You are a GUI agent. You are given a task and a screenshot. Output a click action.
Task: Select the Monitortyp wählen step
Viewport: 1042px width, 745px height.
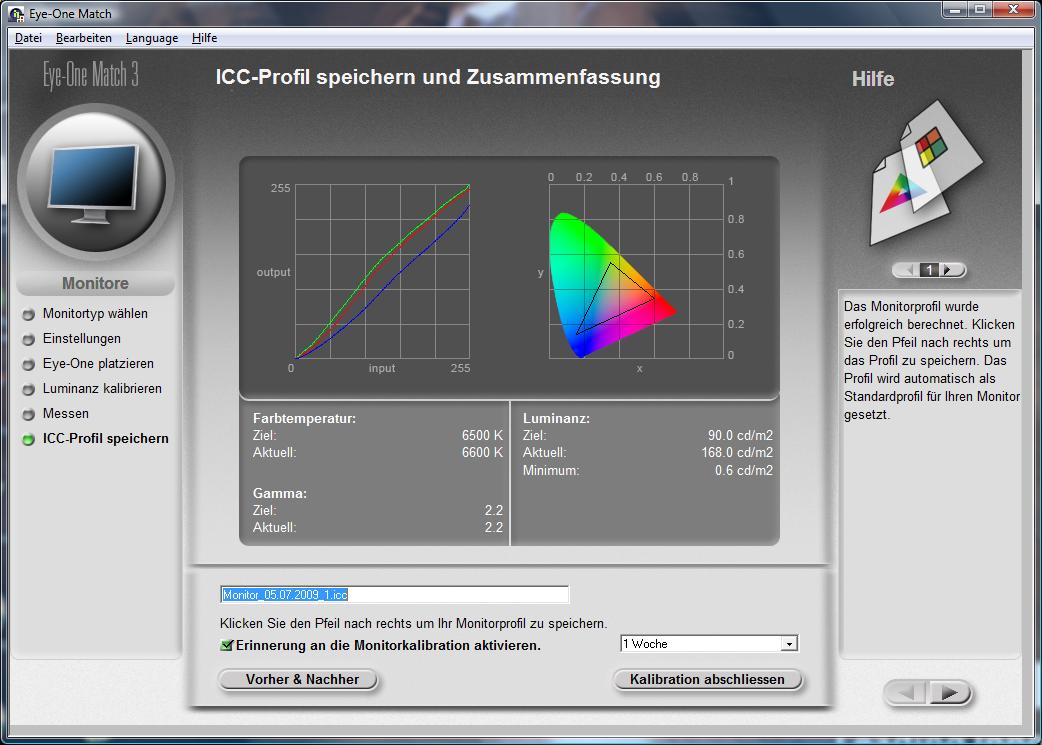click(x=95, y=314)
